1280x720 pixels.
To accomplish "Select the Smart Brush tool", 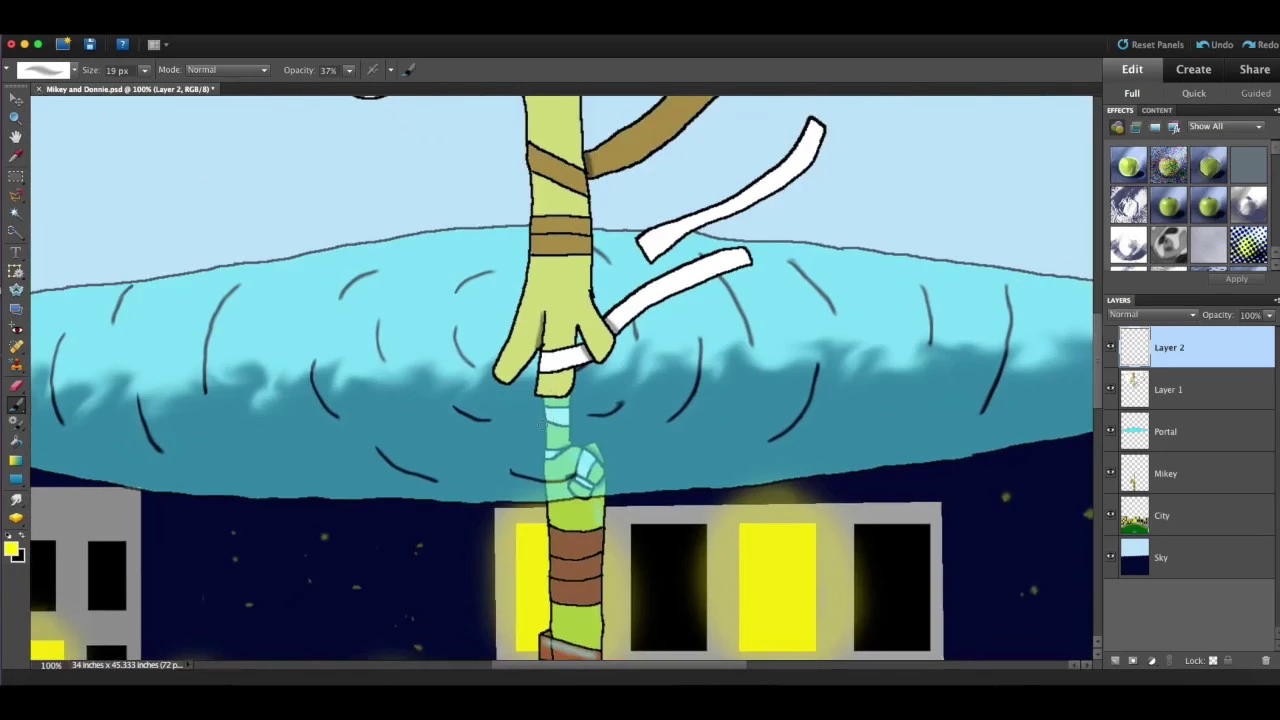I will pyautogui.click(x=16, y=423).
